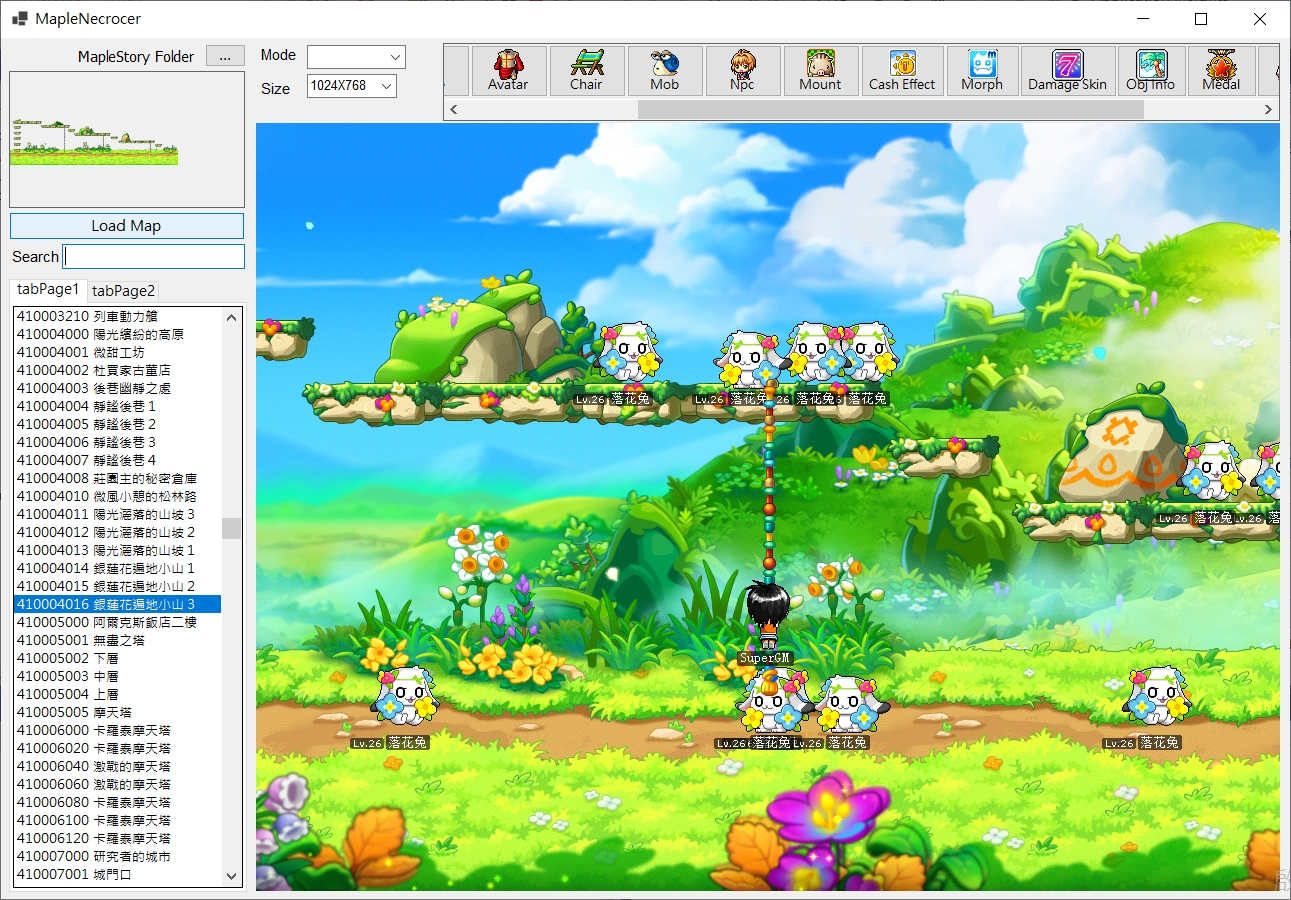Select map 410004008 莊園主的秘密倉庫
This screenshot has width=1291, height=900.
click(x=117, y=478)
